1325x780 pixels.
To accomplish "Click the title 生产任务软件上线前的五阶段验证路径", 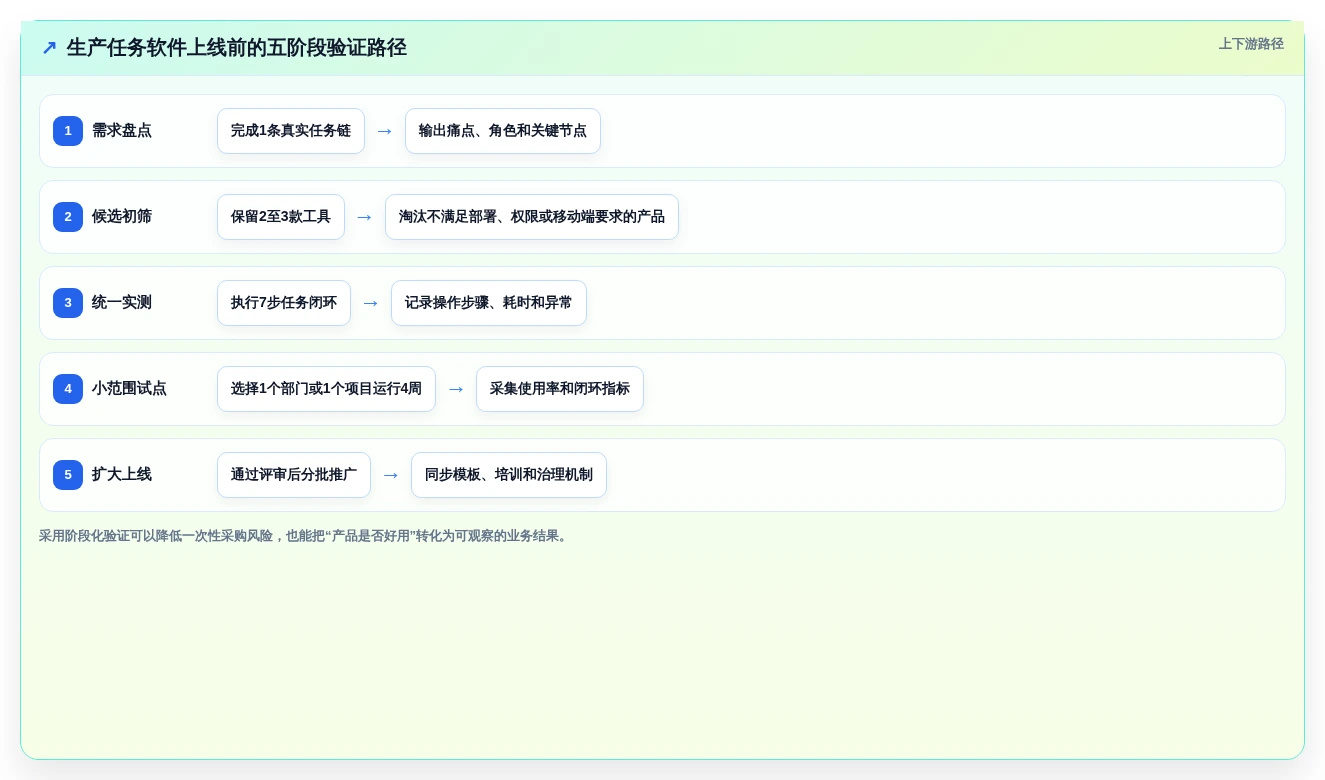I will pyautogui.click(x=237, y=48).
